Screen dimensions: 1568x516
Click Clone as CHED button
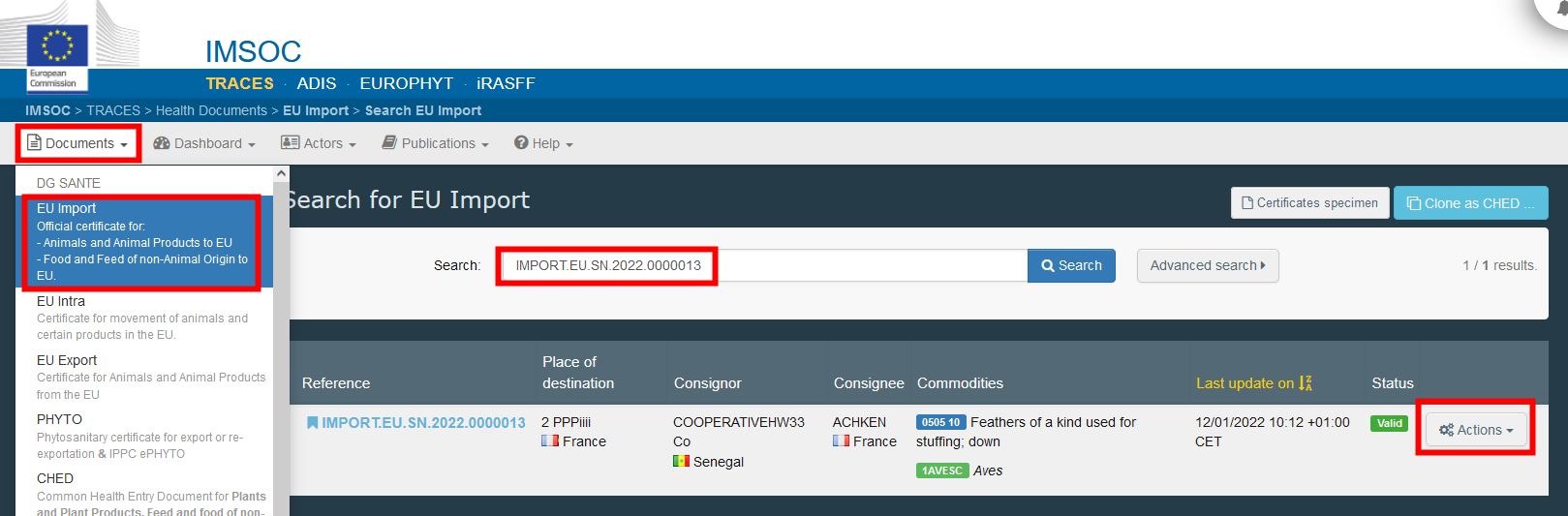1470,203
